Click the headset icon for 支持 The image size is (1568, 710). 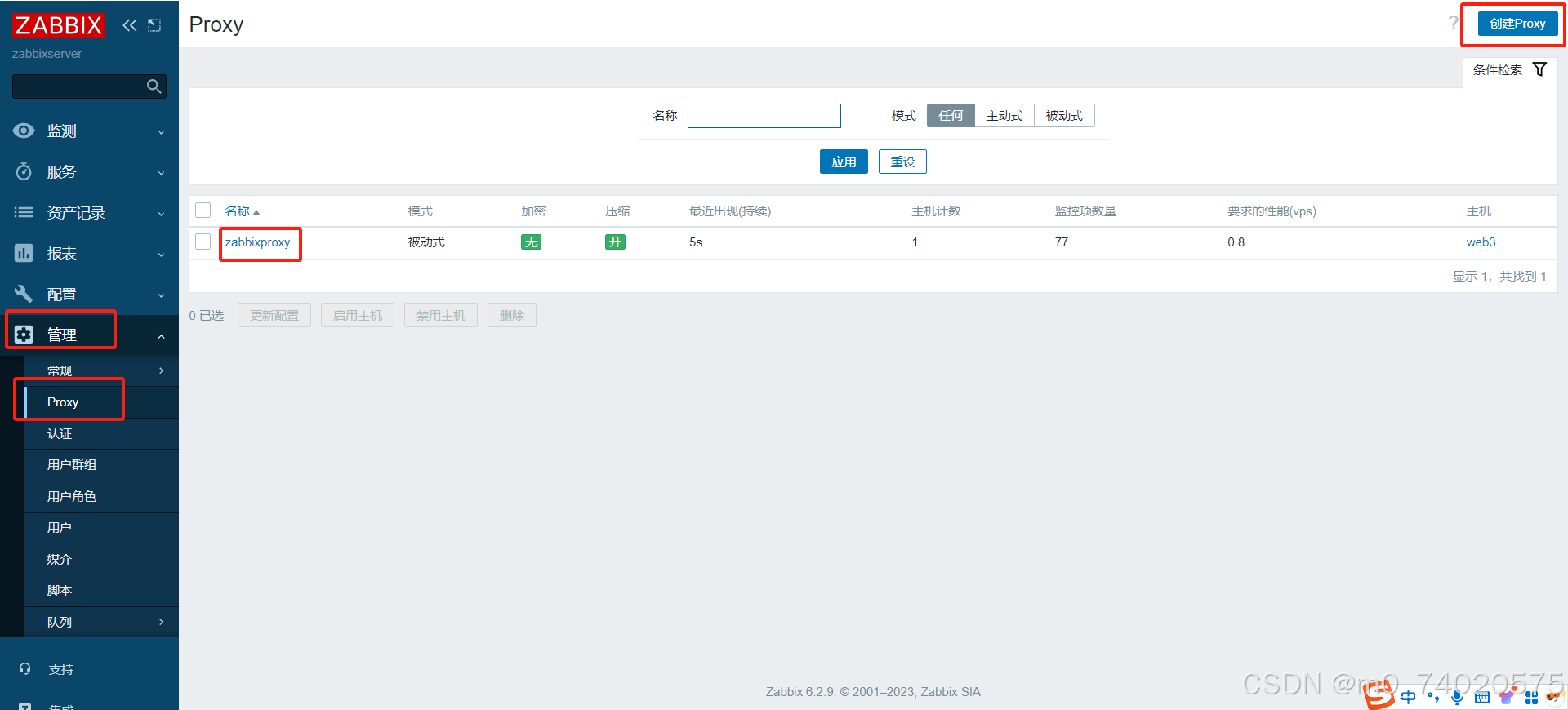tap(24, 669)
